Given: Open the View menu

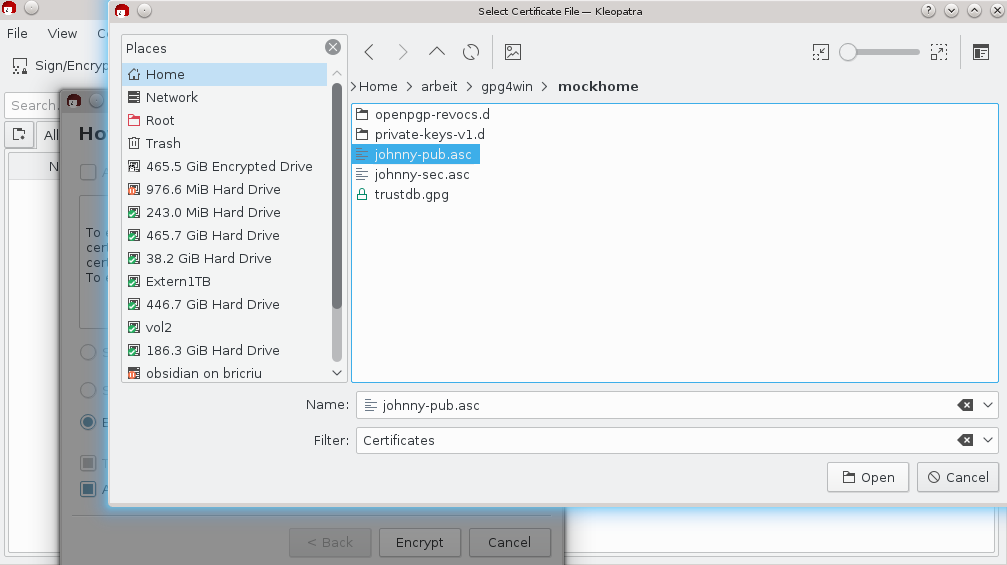Looking at the screenshot, I should pos(62,33).
